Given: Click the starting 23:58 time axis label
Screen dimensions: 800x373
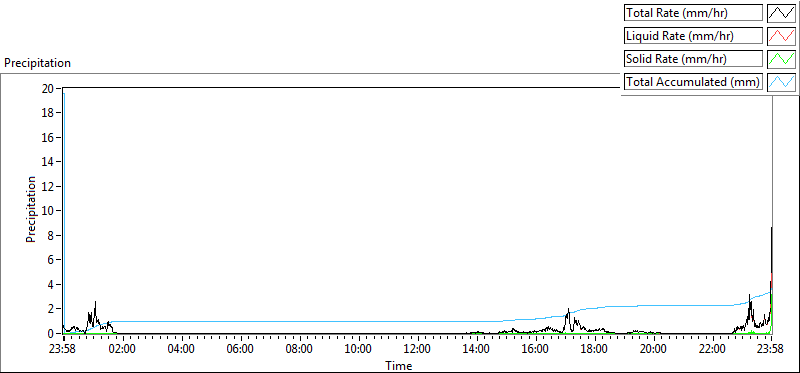Looking at the screenshot, I should click(63, 349).
